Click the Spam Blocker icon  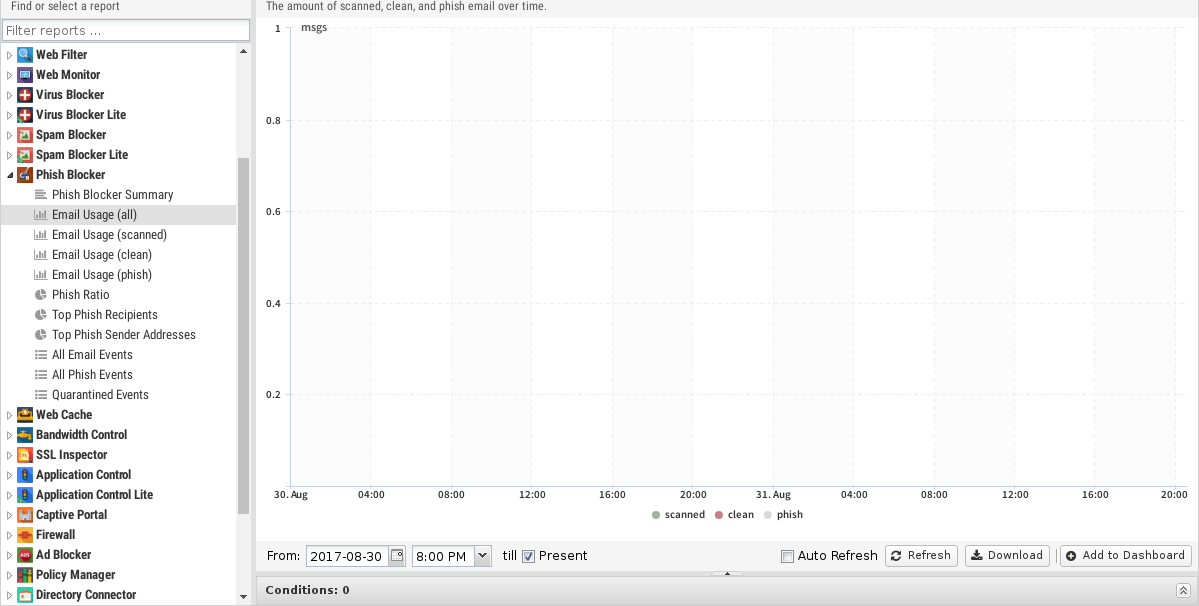25,135
